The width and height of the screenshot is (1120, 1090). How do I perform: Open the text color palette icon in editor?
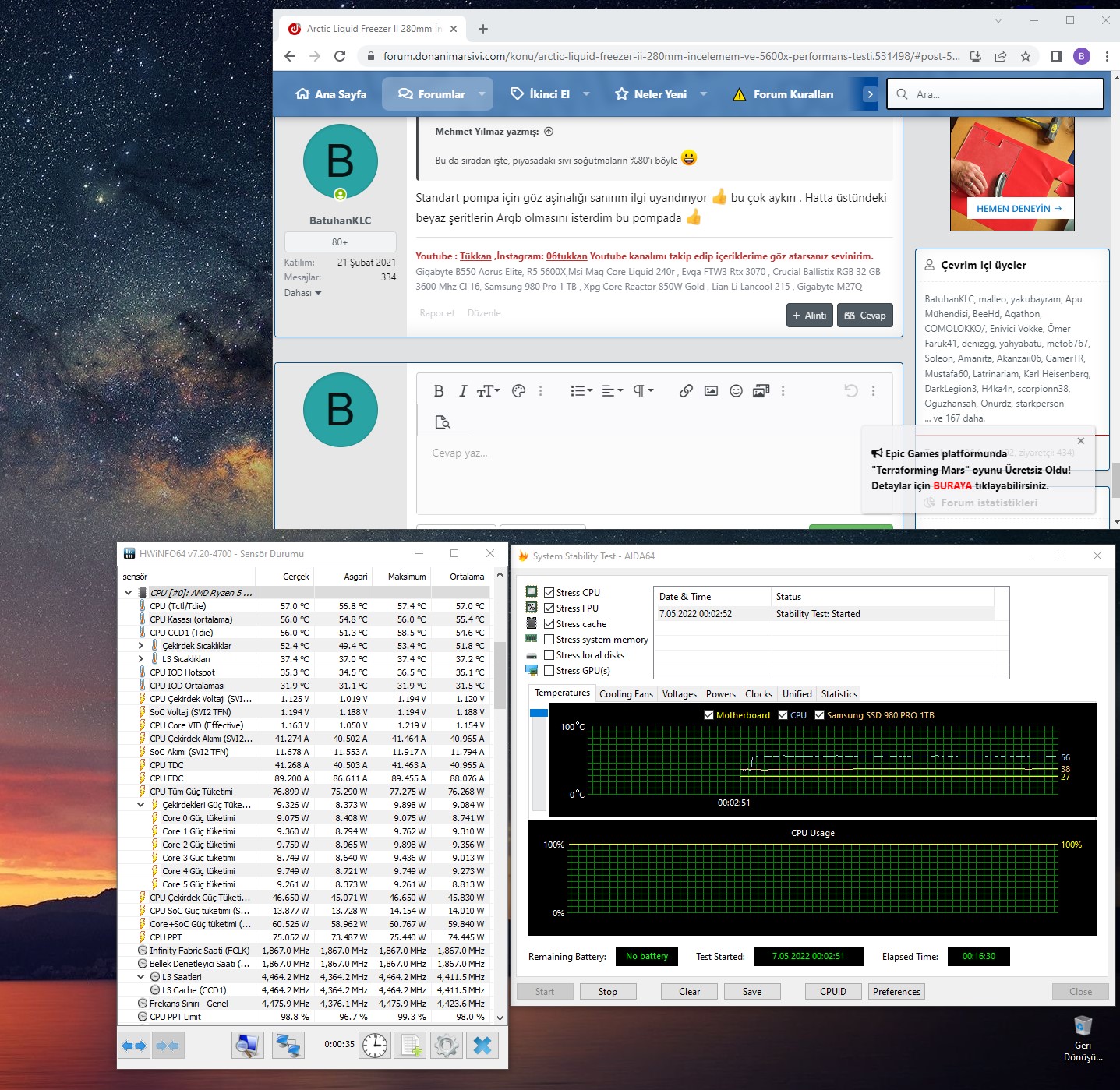518,391
